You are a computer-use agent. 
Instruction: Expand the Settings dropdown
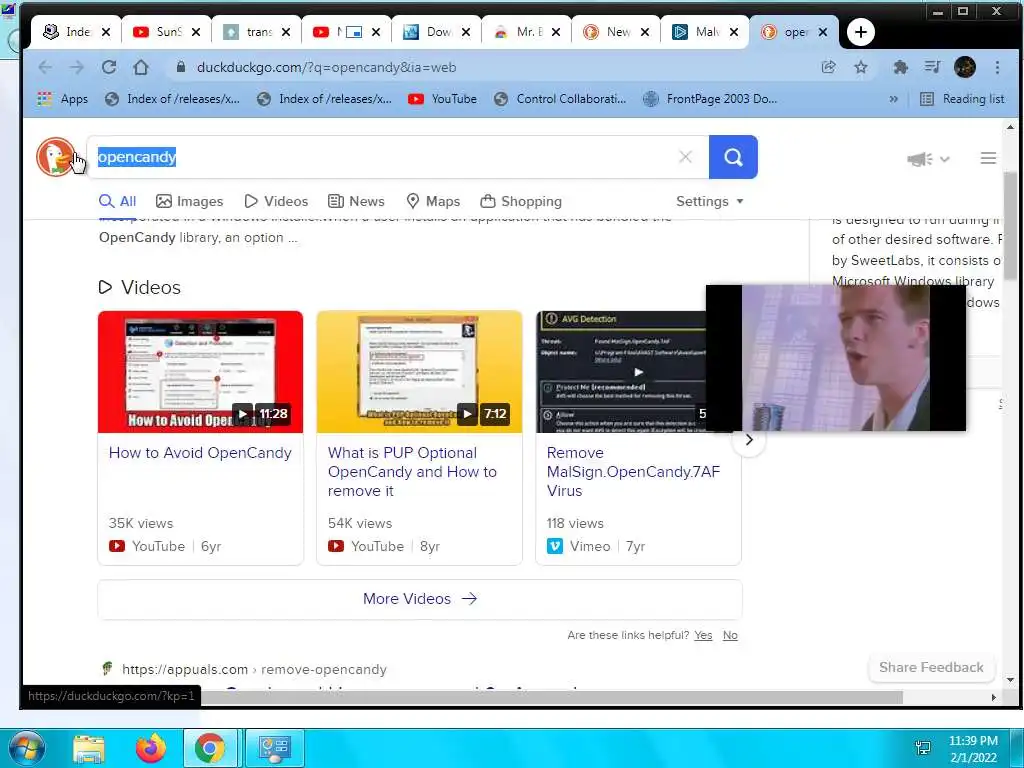[710, 201]
